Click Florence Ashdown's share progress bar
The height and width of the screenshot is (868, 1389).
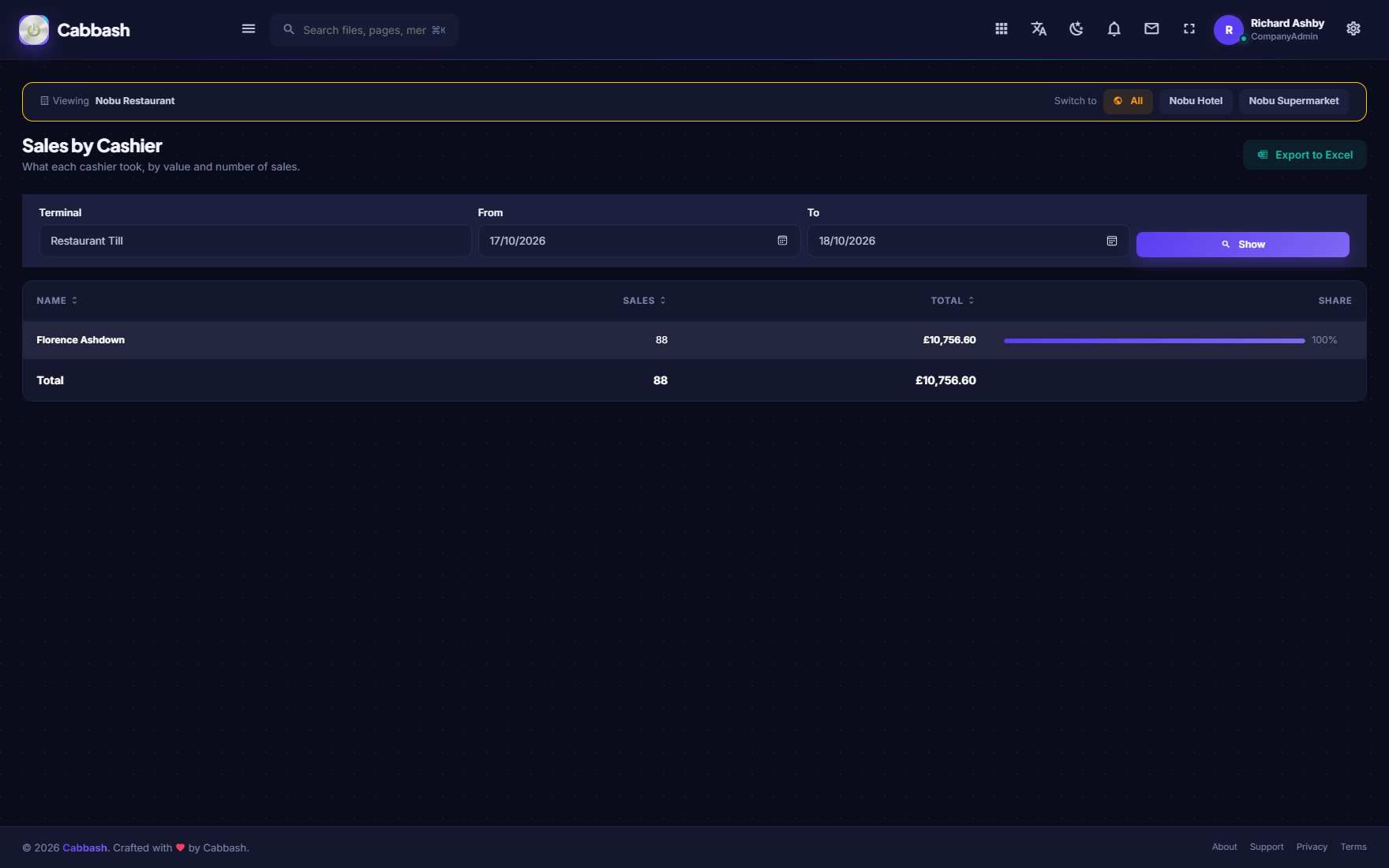coord(1154,341)
